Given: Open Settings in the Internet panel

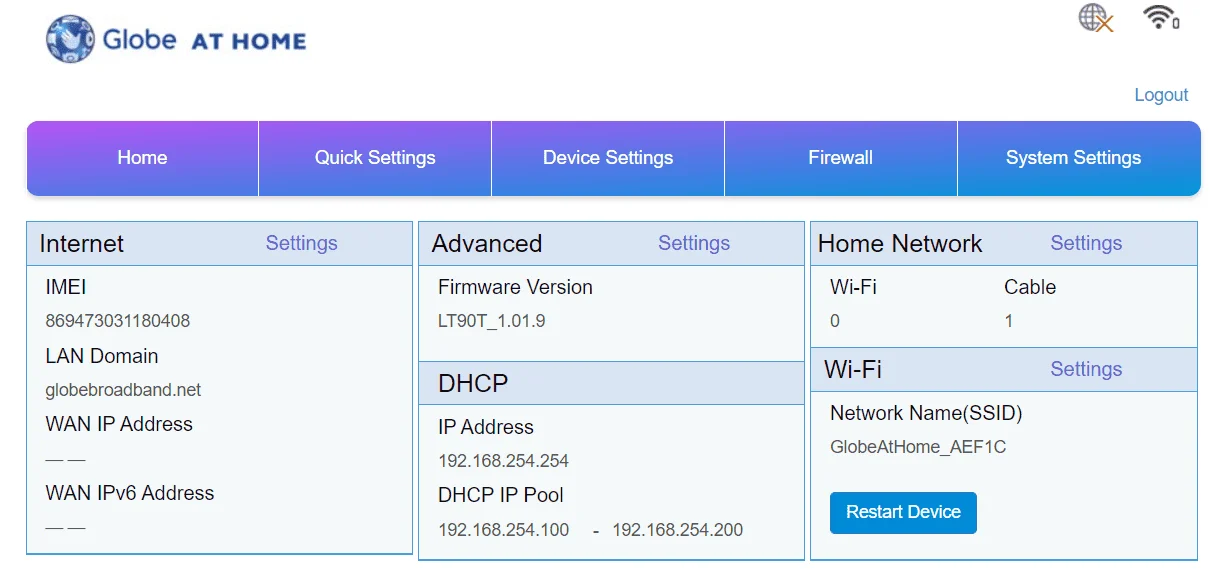Looking at the screenshot, I should point(301,243).
